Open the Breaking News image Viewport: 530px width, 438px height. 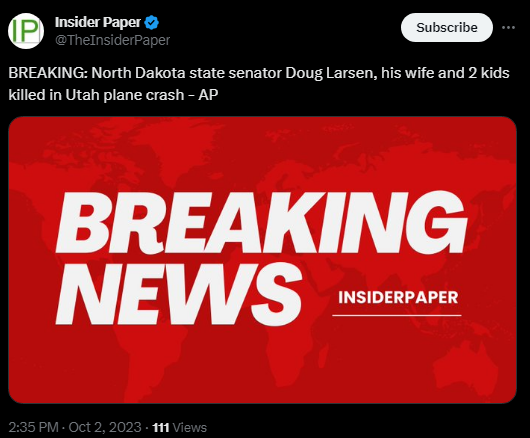[262, 260]
